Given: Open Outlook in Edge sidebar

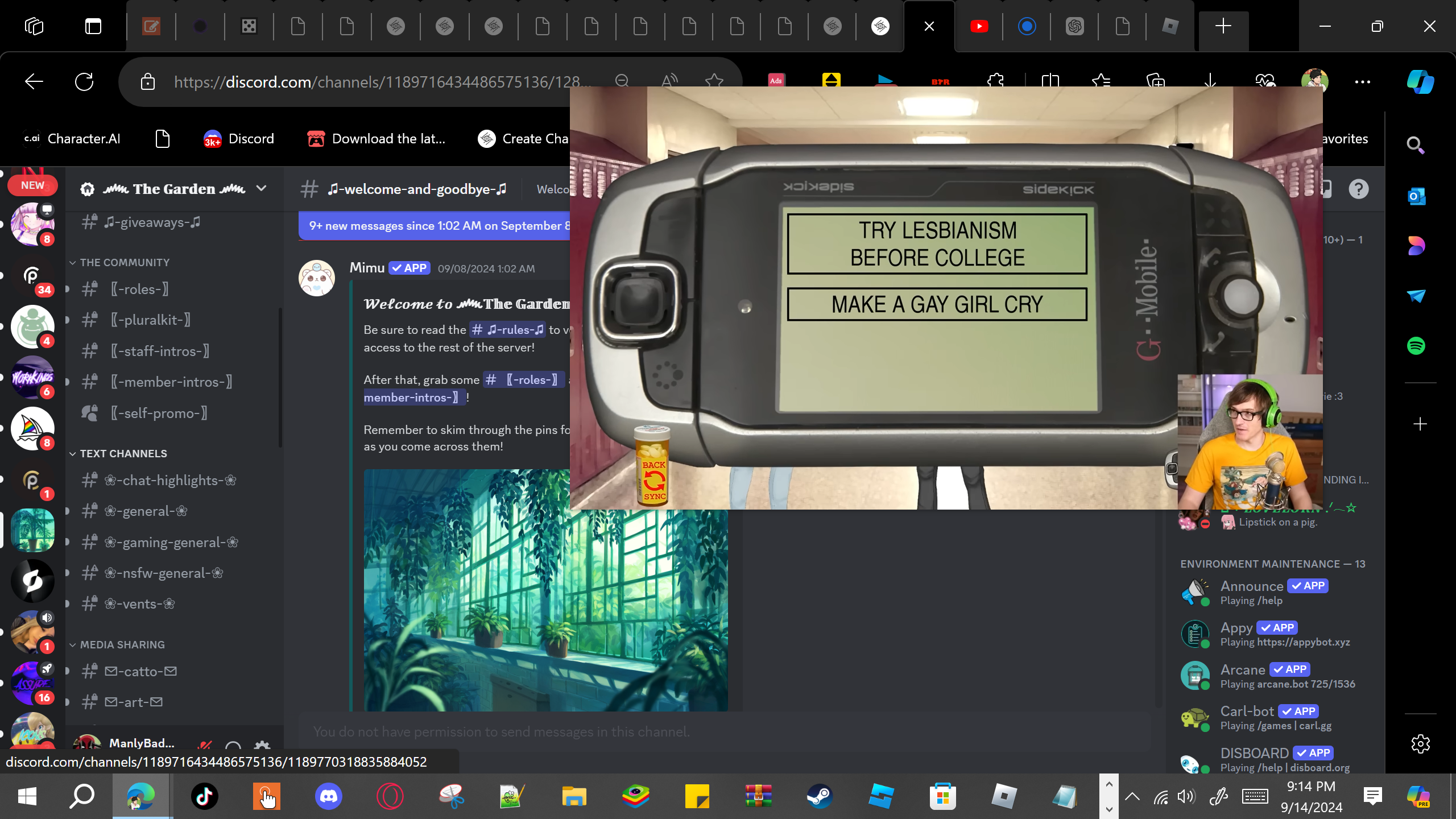Looking at the screenshot, I should pos(1416,197).
